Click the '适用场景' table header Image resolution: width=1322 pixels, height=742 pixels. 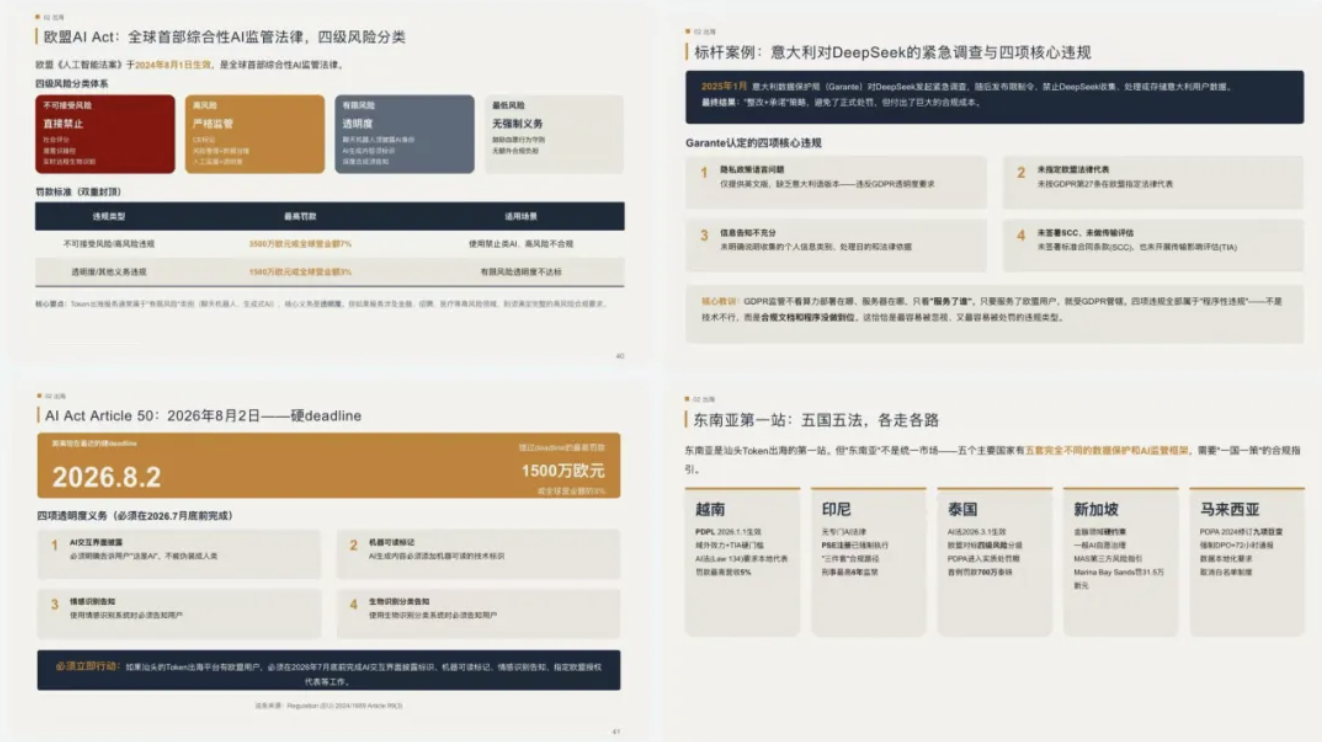519,216
